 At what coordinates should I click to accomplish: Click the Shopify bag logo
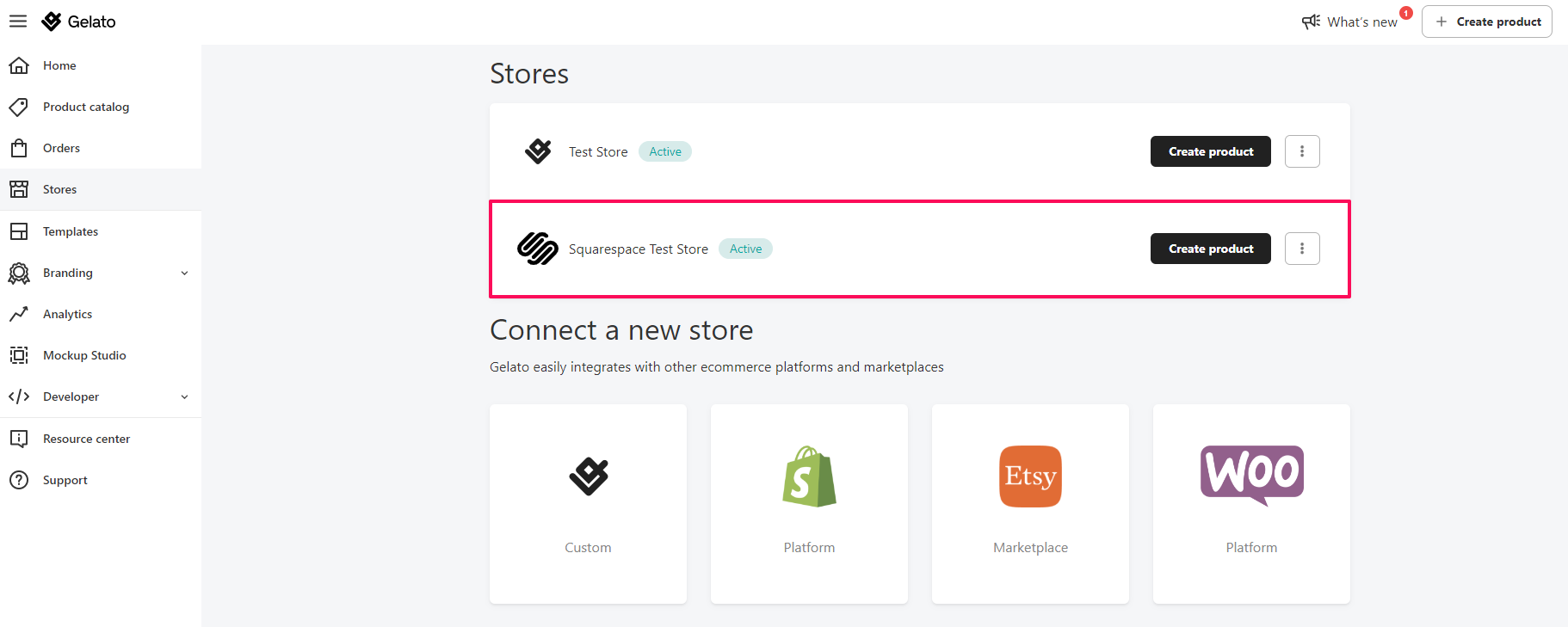click(x=810, y=476)
